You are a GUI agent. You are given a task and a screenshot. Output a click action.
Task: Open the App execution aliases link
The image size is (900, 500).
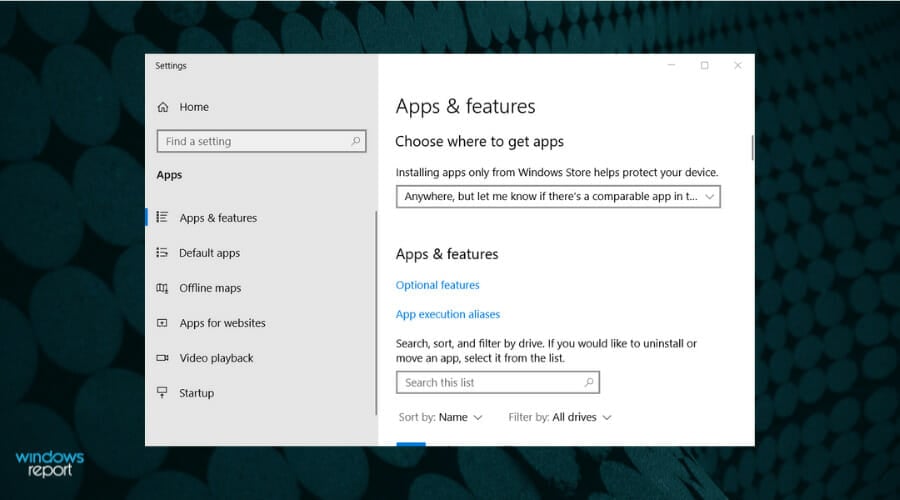(x=448, y=314)
